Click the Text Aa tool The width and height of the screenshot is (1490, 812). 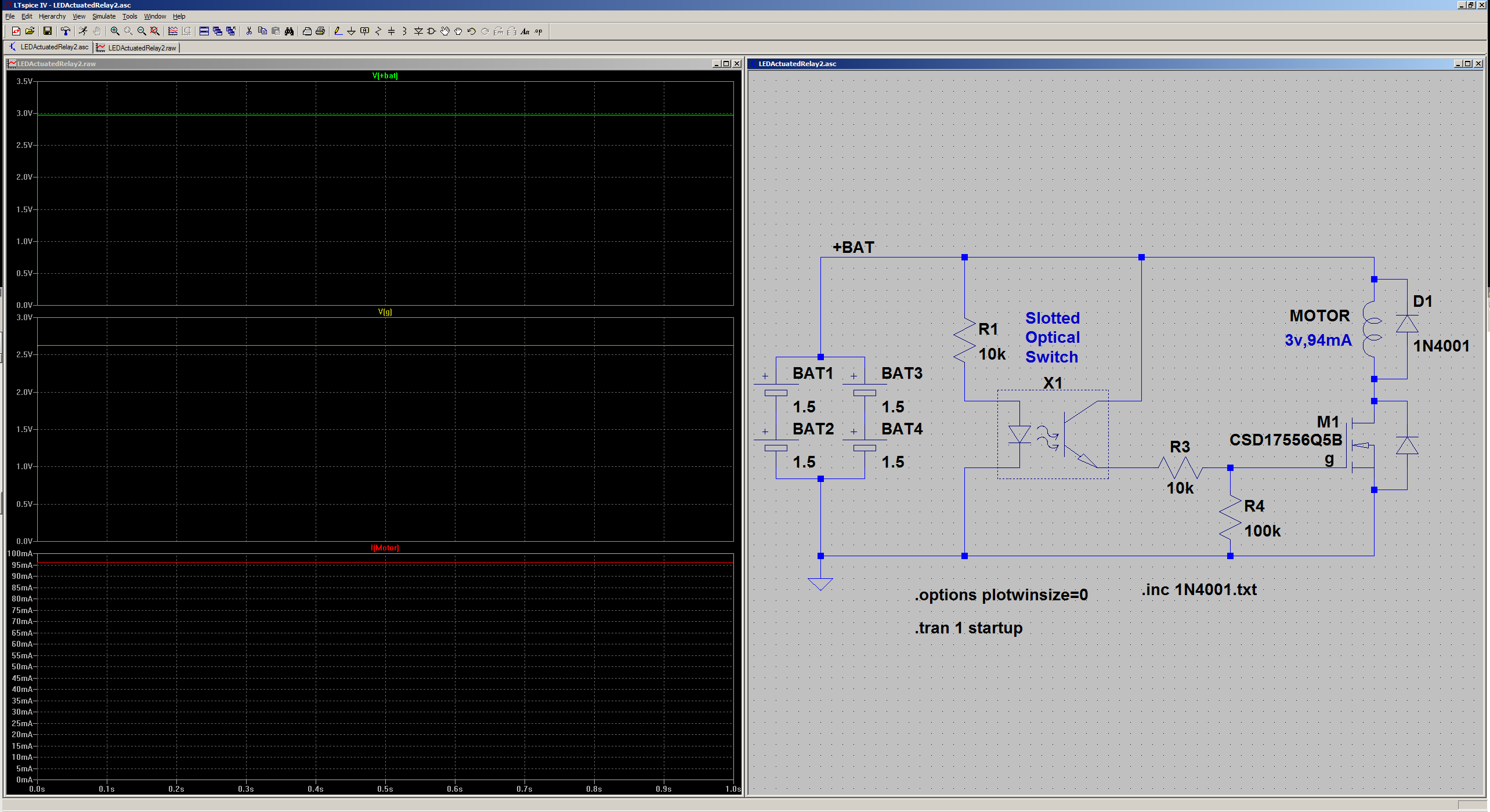tap(525, 31)
